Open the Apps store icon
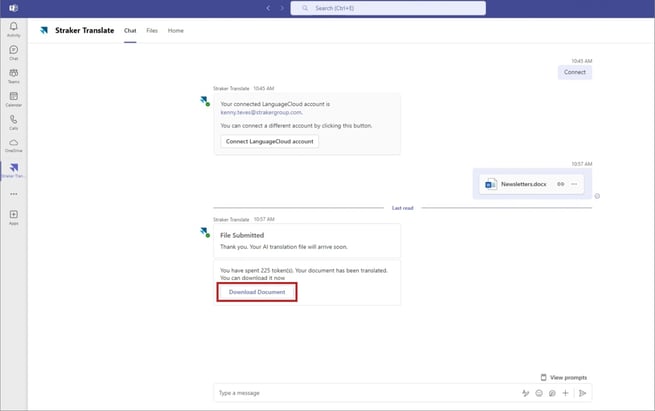Screen dimensions: 655x411 tap(13, 217)
